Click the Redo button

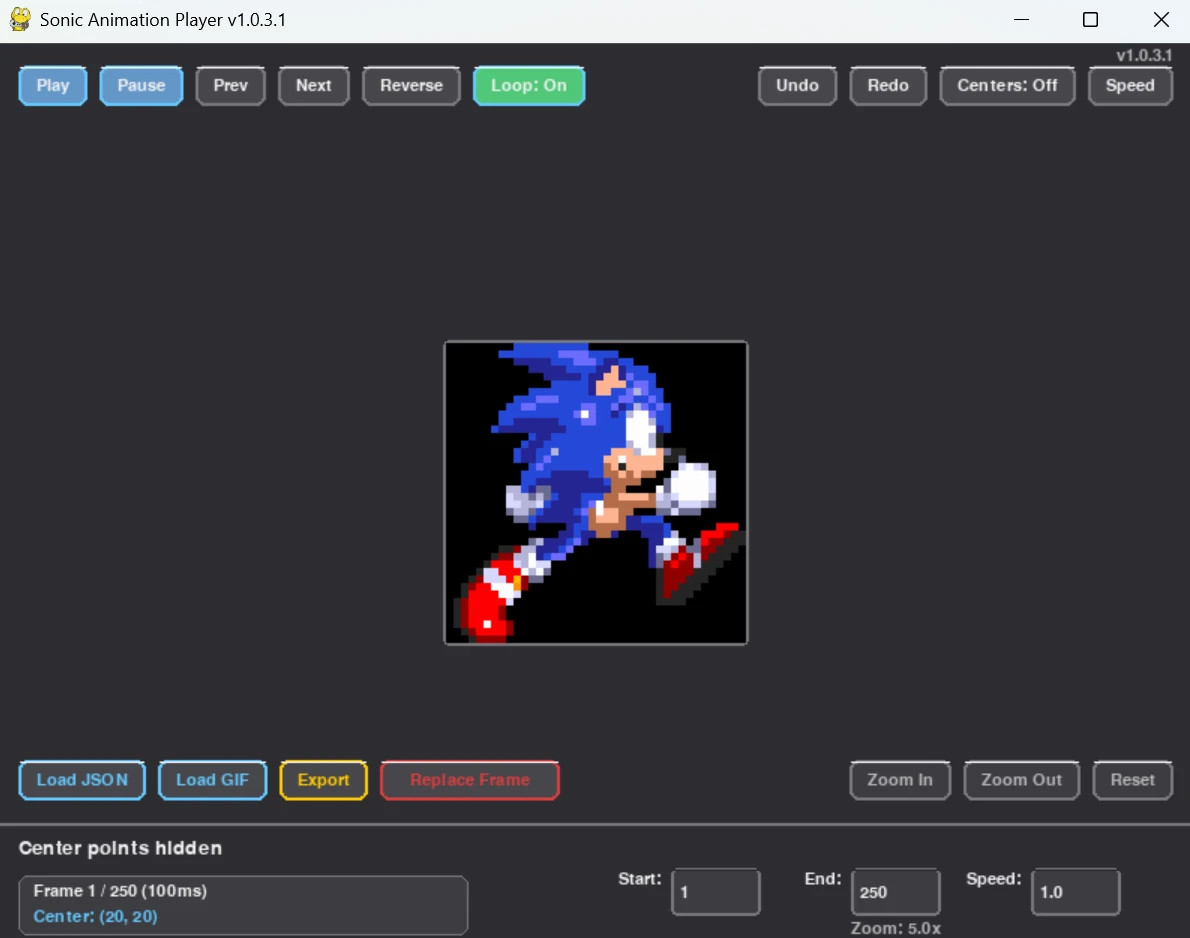point(888,86)
